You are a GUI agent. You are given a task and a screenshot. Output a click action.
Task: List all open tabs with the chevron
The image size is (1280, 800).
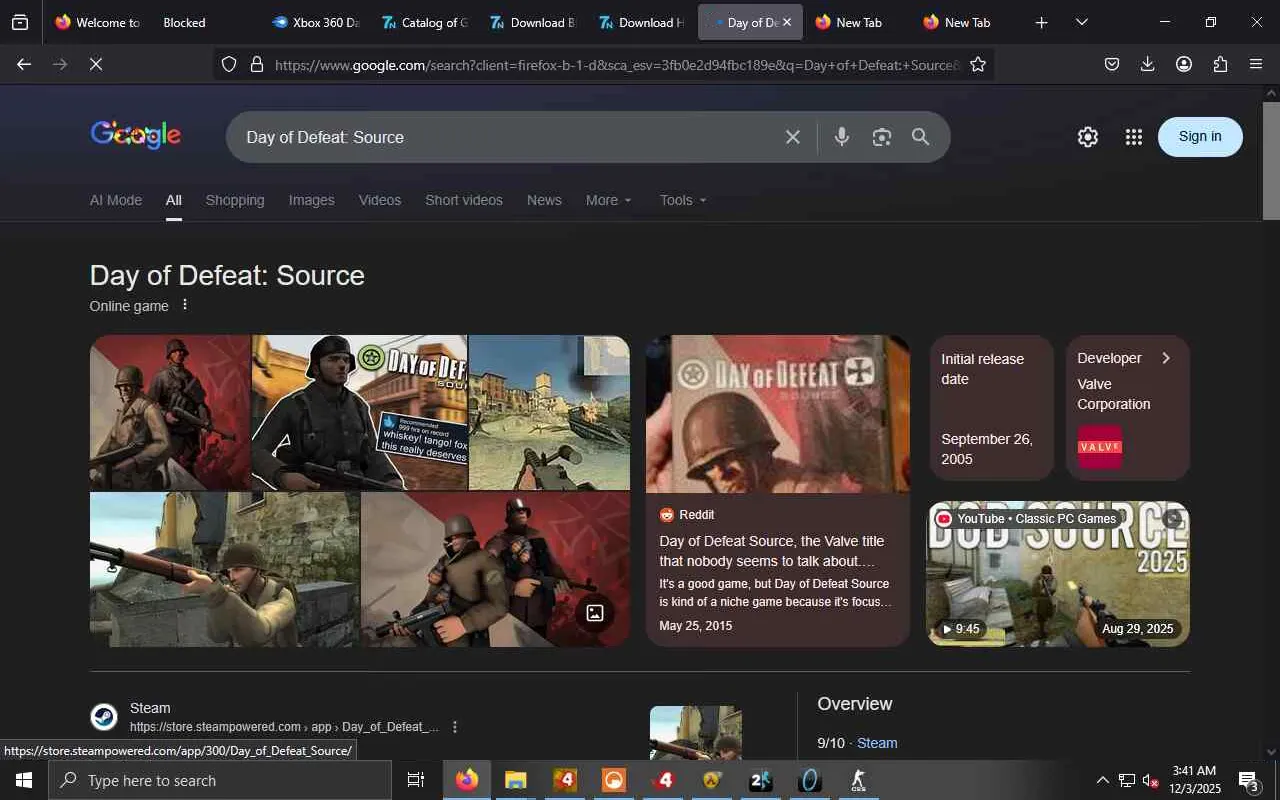(x=1081, y=22)
